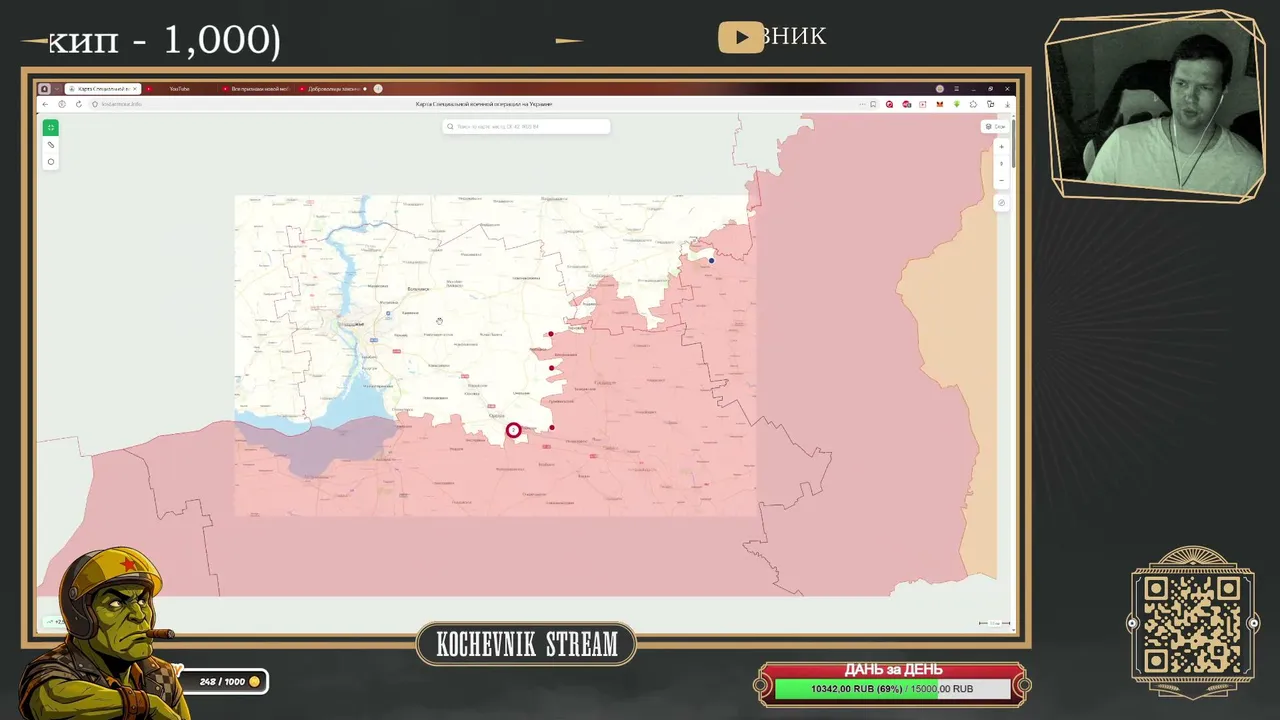Bookmark this page in the address bar
The width and height of the screenshot is (1280, 720).
pyautogui.click(x=873, y=104)
